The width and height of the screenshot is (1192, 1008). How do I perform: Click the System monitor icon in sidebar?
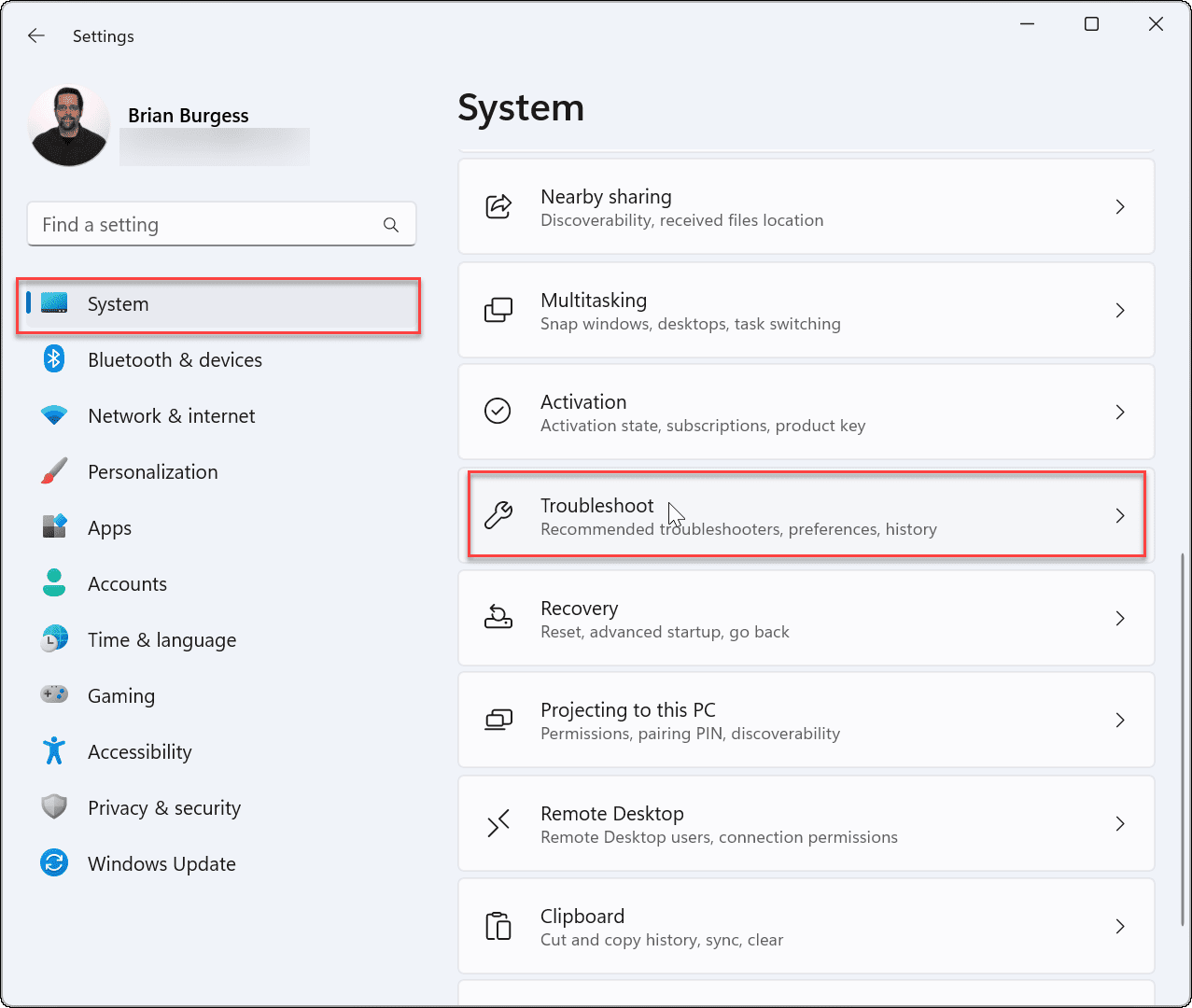point(54,303)
